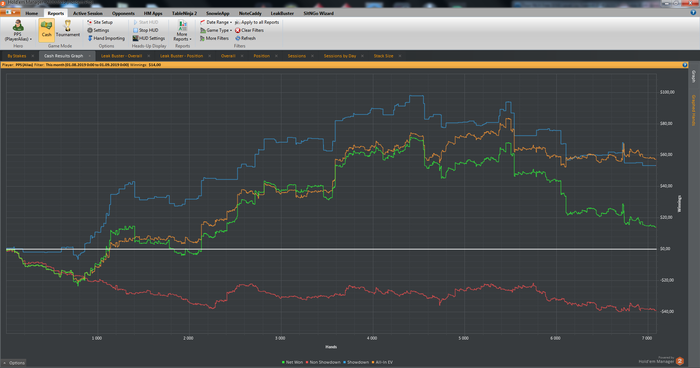Close the Position tab
This screenshot has width=700, height=368.
(276, 56)
